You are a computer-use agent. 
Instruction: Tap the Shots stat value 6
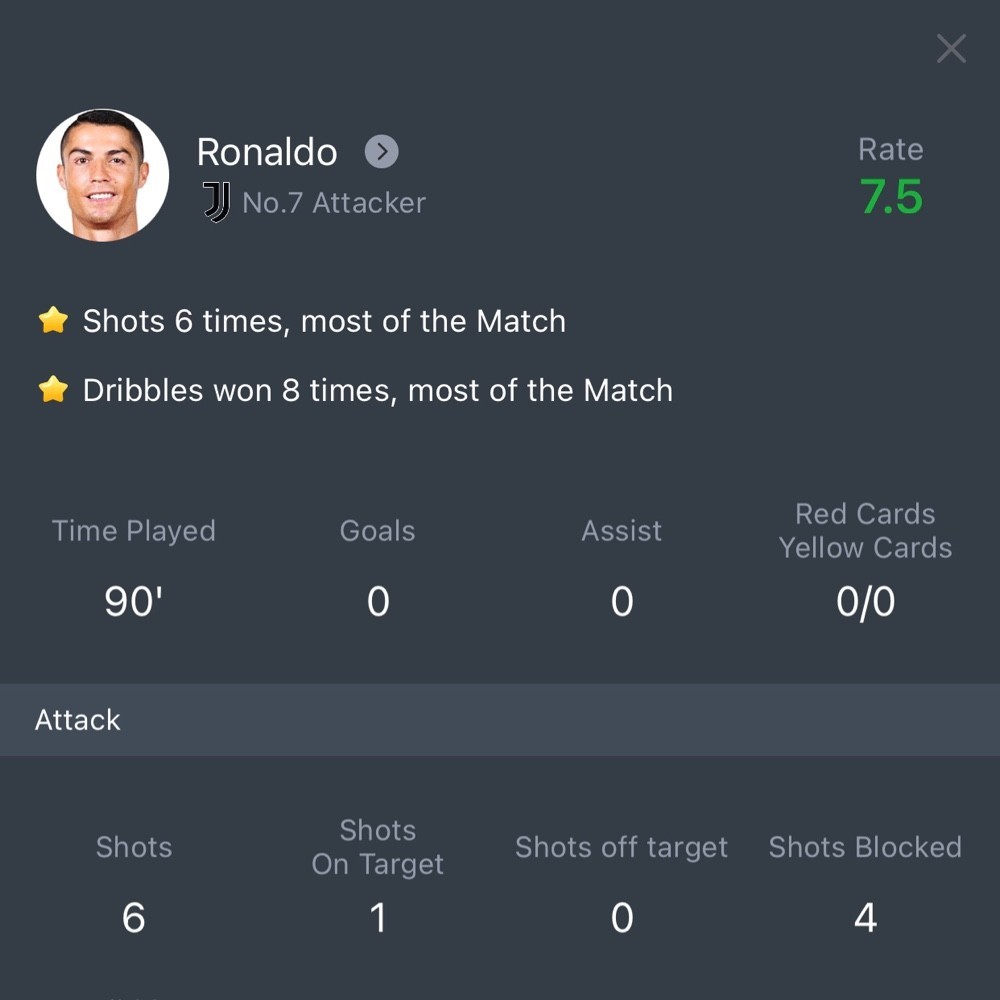tap(134, 917)
